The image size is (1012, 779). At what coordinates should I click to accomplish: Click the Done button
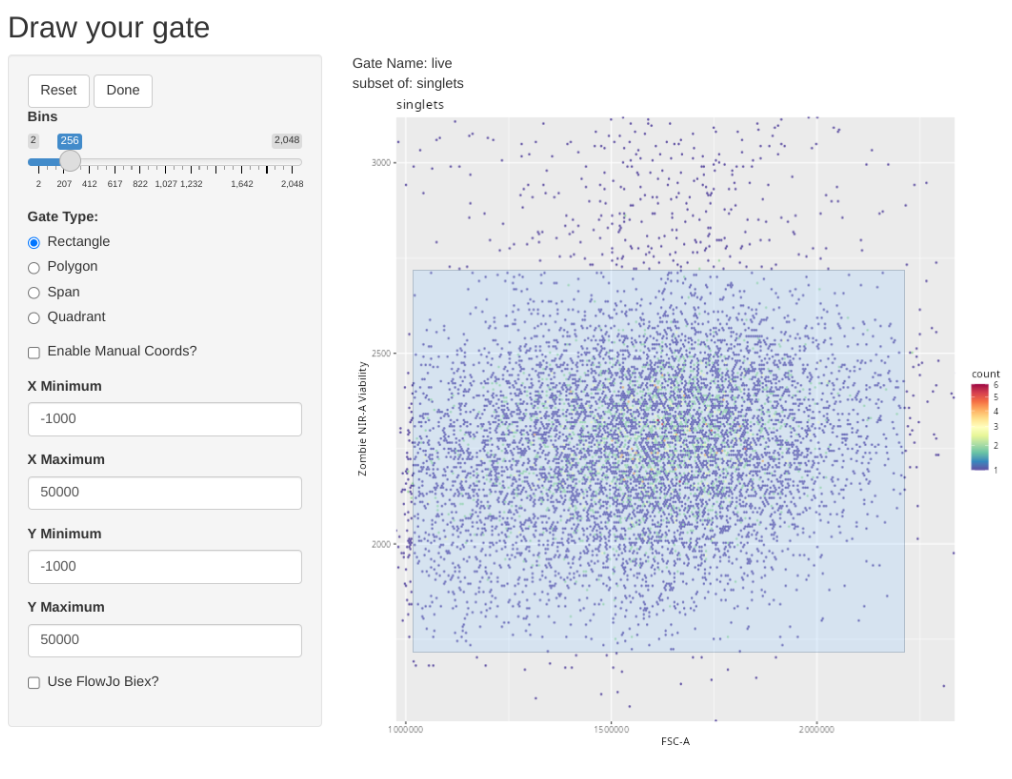point(123,90)
